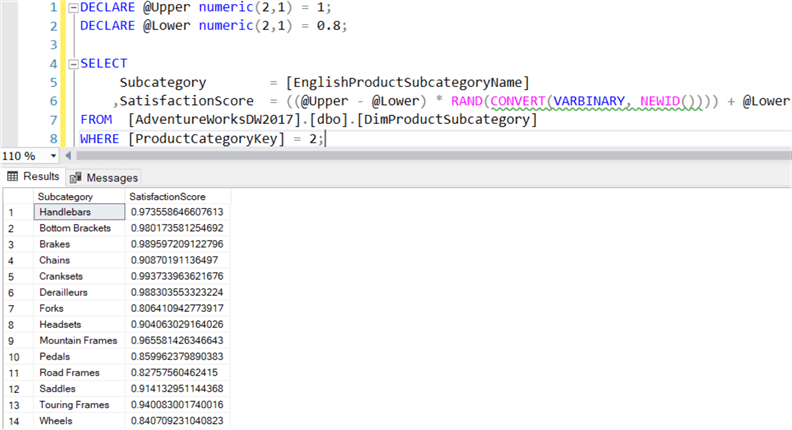The image size is (792, 430).
Task: Select the Touring Frames cell
Action: pyautogui.click(x=79, y=405)
